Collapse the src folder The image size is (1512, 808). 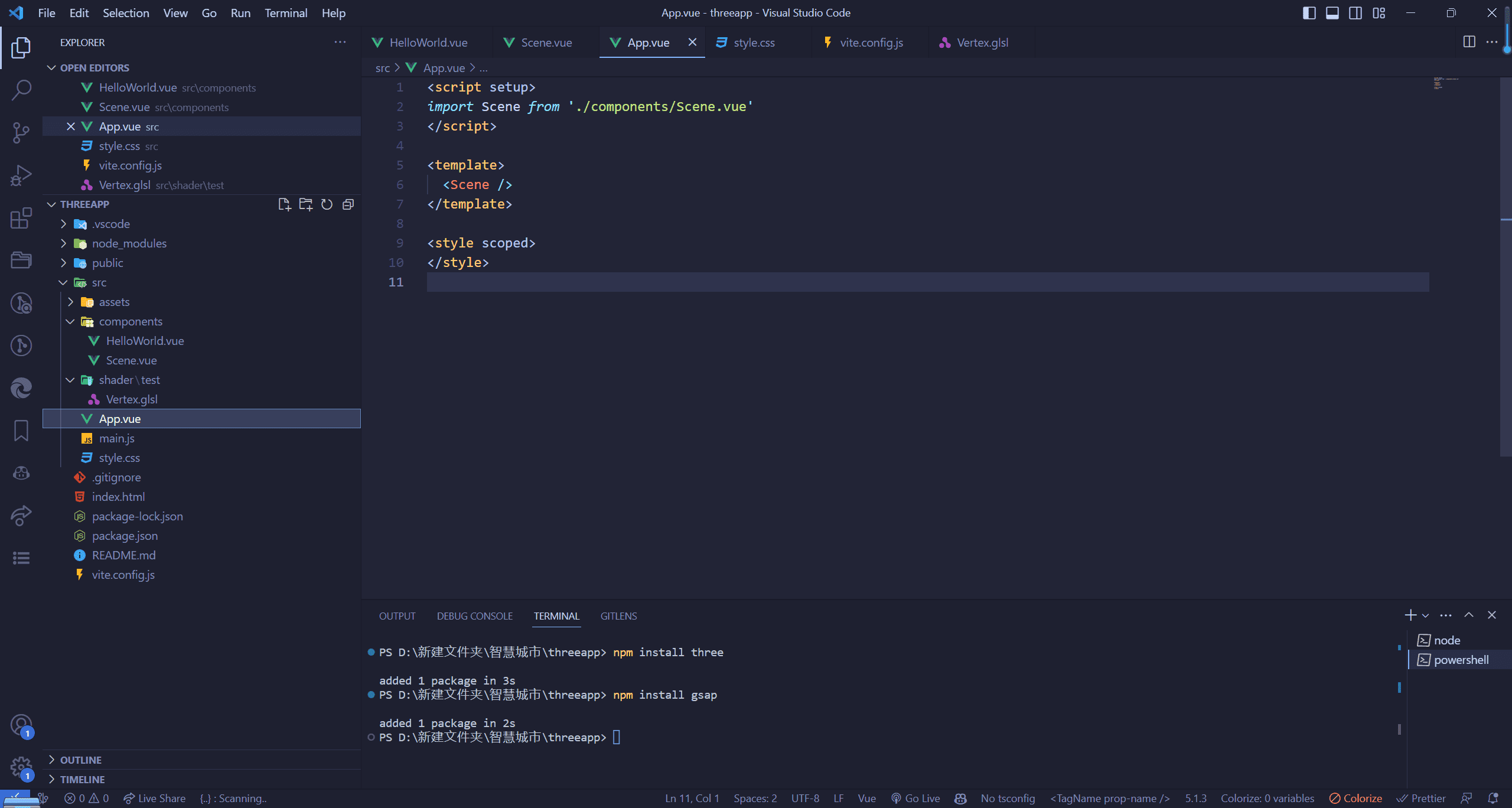point(64,282)
